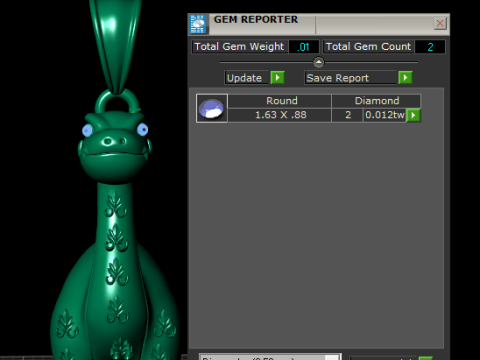
Task: Collapse panel using the round up-arrow handle
Action: [319, 62]
